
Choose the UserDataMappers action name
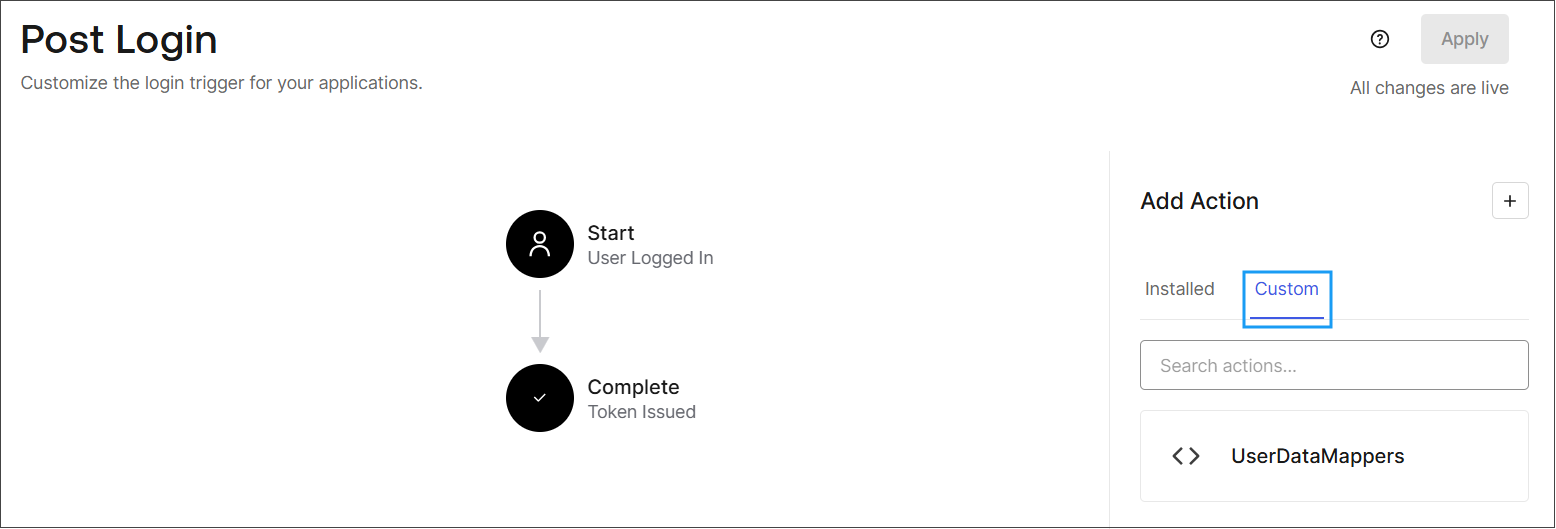click(x=1318, y=456)
